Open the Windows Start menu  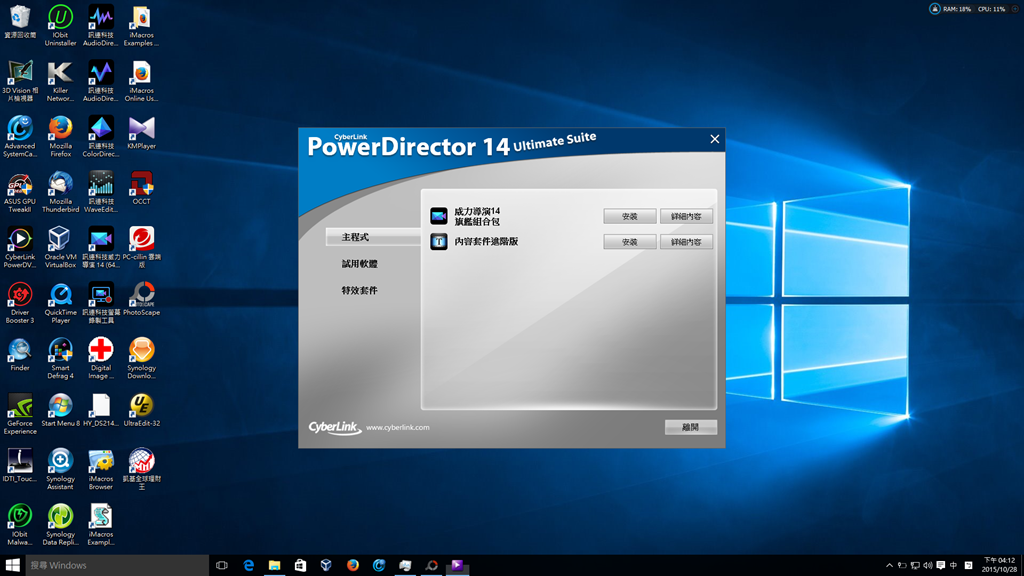[x=12, y=566]
